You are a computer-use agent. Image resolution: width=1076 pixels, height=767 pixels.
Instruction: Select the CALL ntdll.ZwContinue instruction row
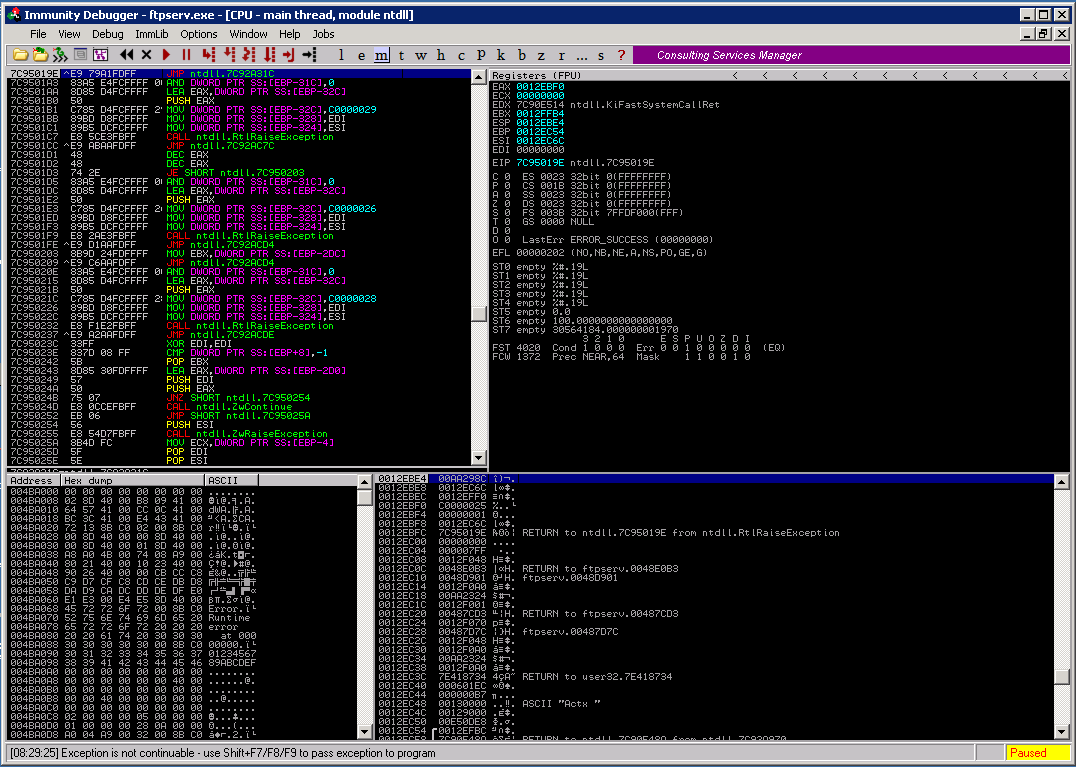[x=239, y=407]
